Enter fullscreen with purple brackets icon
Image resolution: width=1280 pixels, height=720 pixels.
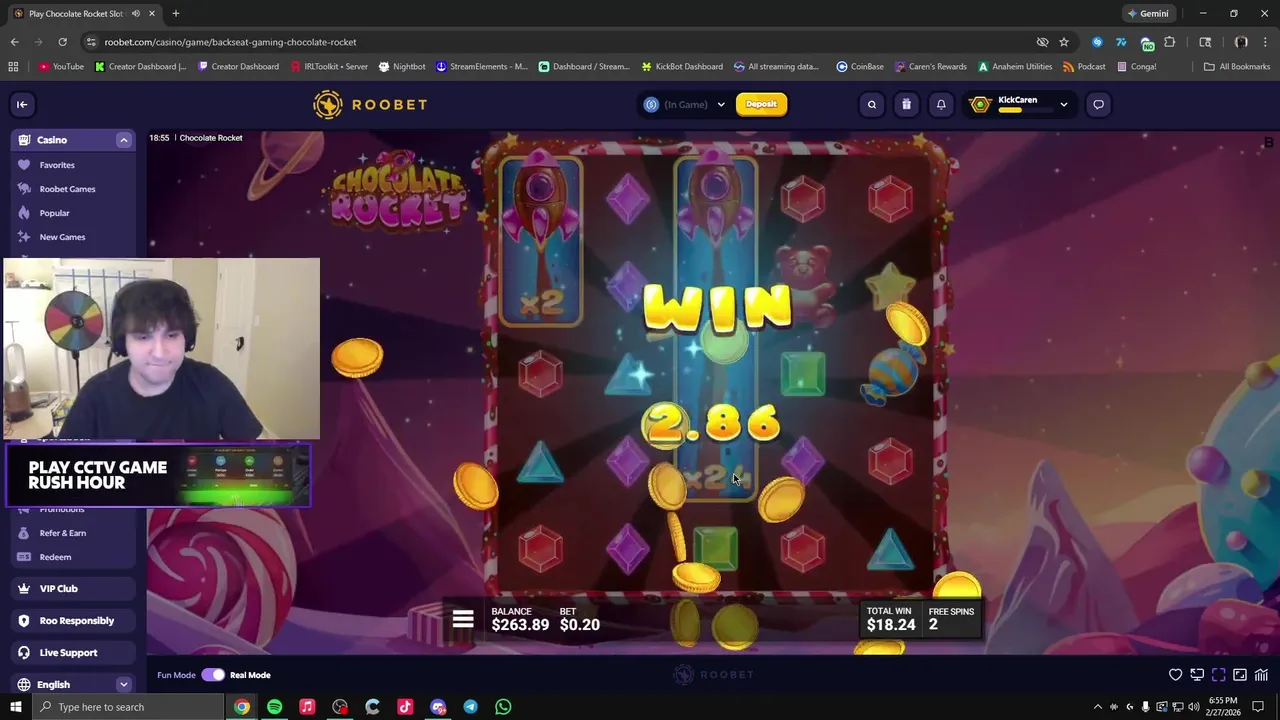tap(1218, 675)
